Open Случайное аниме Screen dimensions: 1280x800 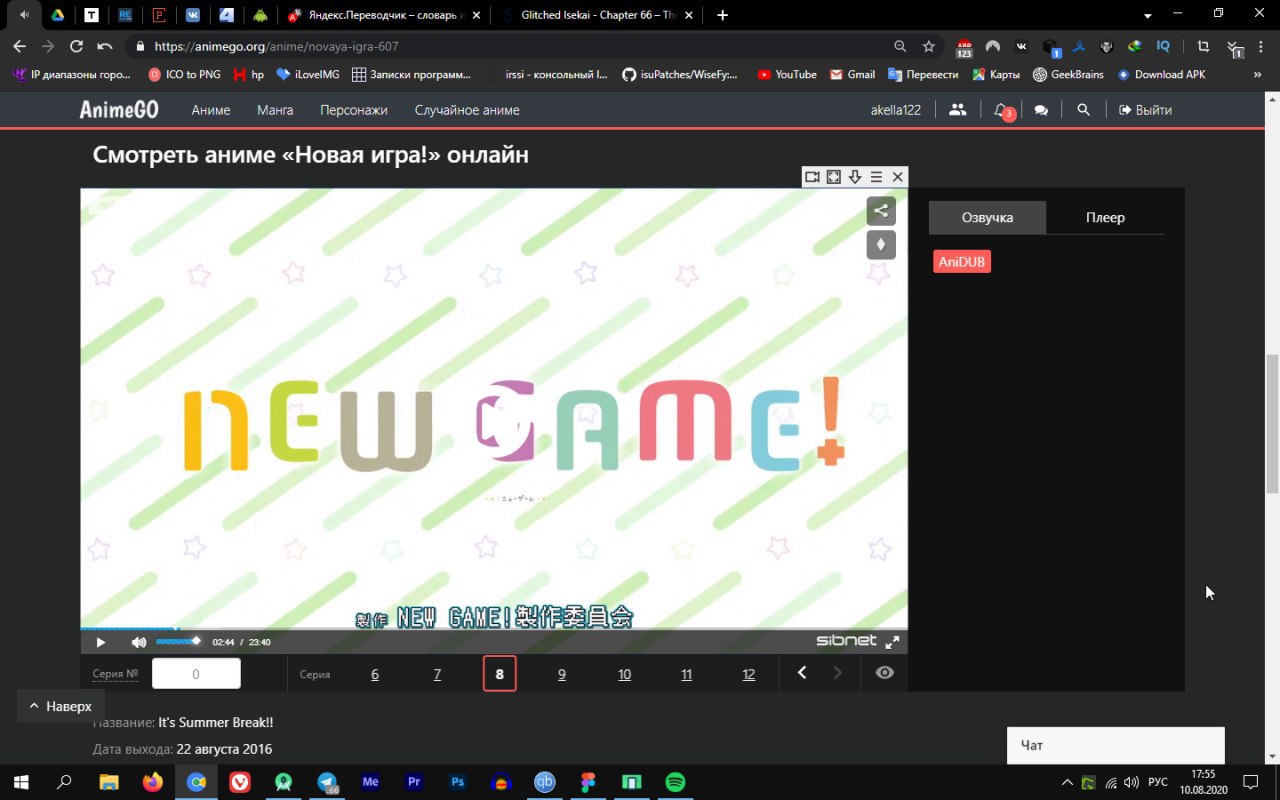467,110
